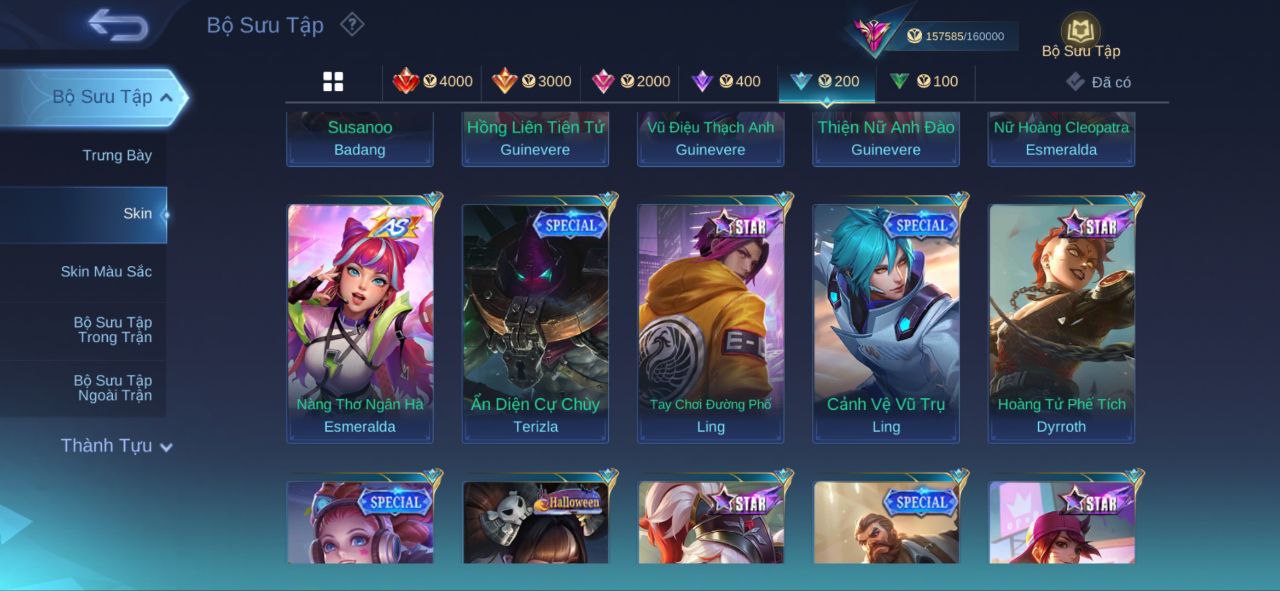The image size is (1280, 591).
Task: Go back using the arrow icon
Action: 118,24
